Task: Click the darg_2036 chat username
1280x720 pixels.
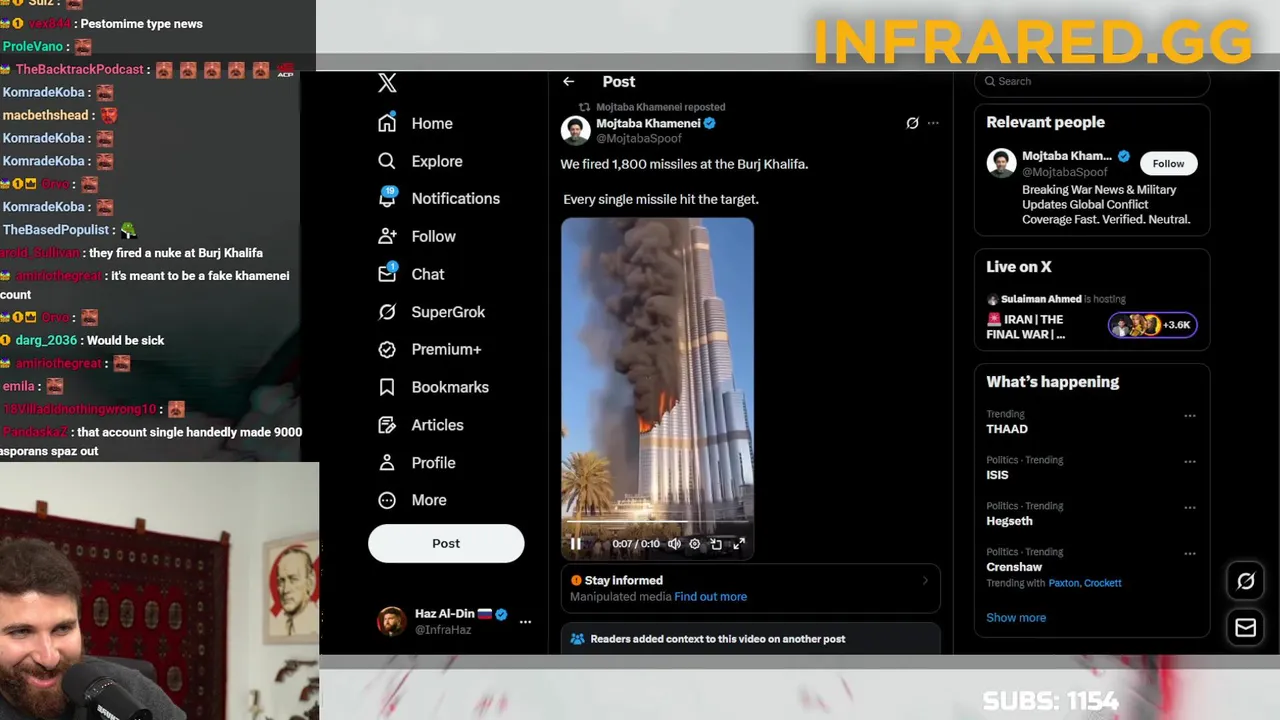Action: (x=46, y=341)
